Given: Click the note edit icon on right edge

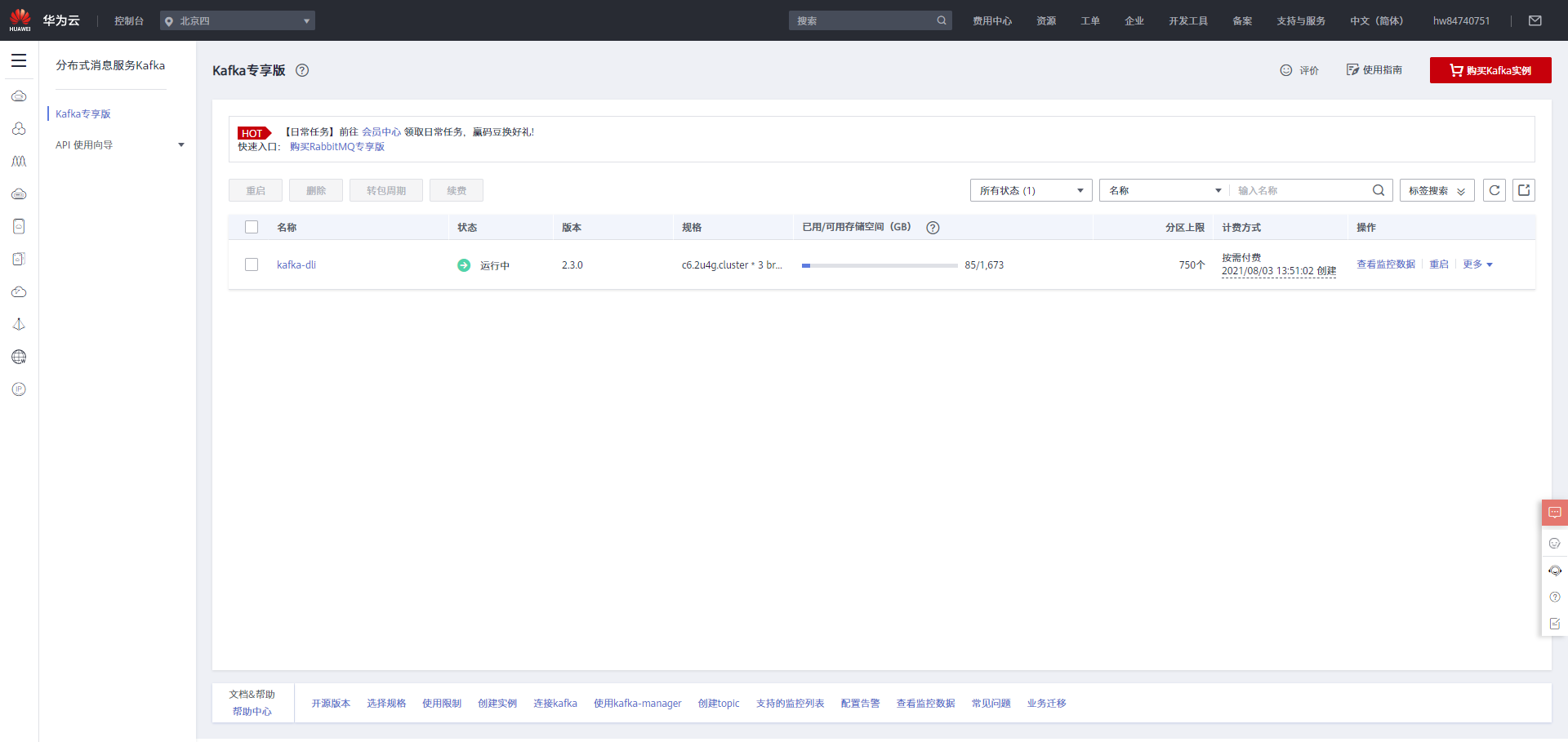Looking at the screenshot, I should pyautogui.click(x=1555, y=624).
